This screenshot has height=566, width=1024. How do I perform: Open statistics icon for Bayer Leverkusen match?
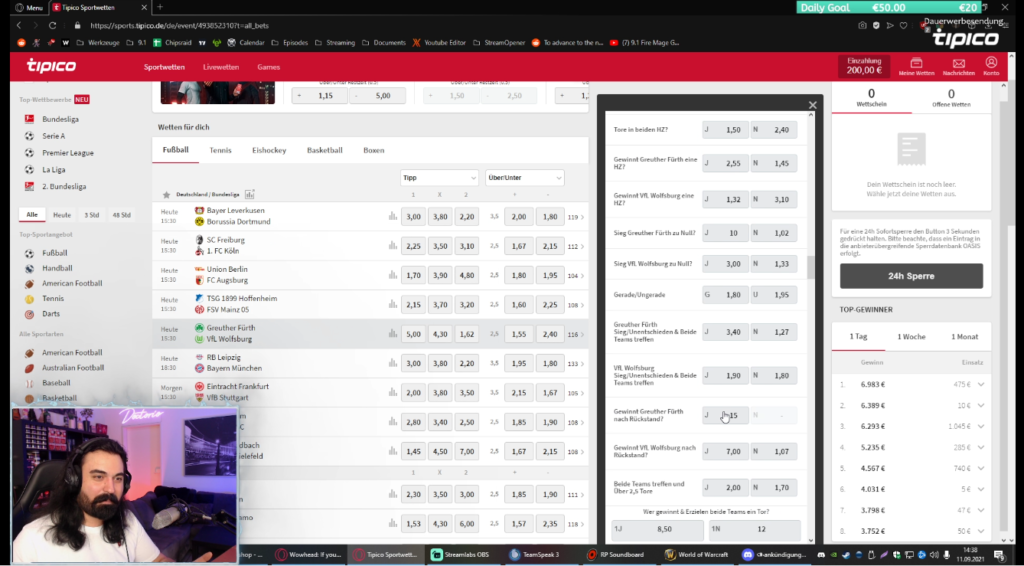(392, 216)
